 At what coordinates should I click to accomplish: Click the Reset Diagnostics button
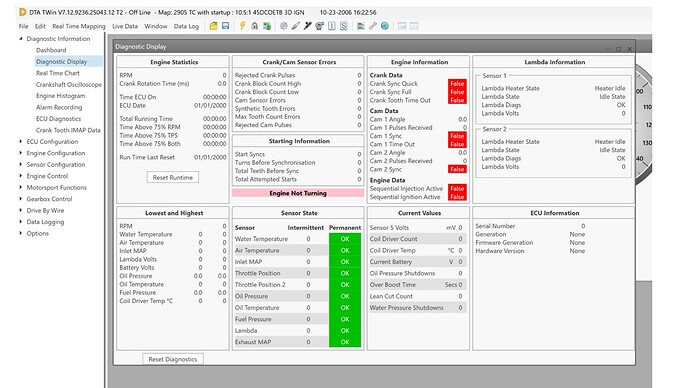(172, 359)
